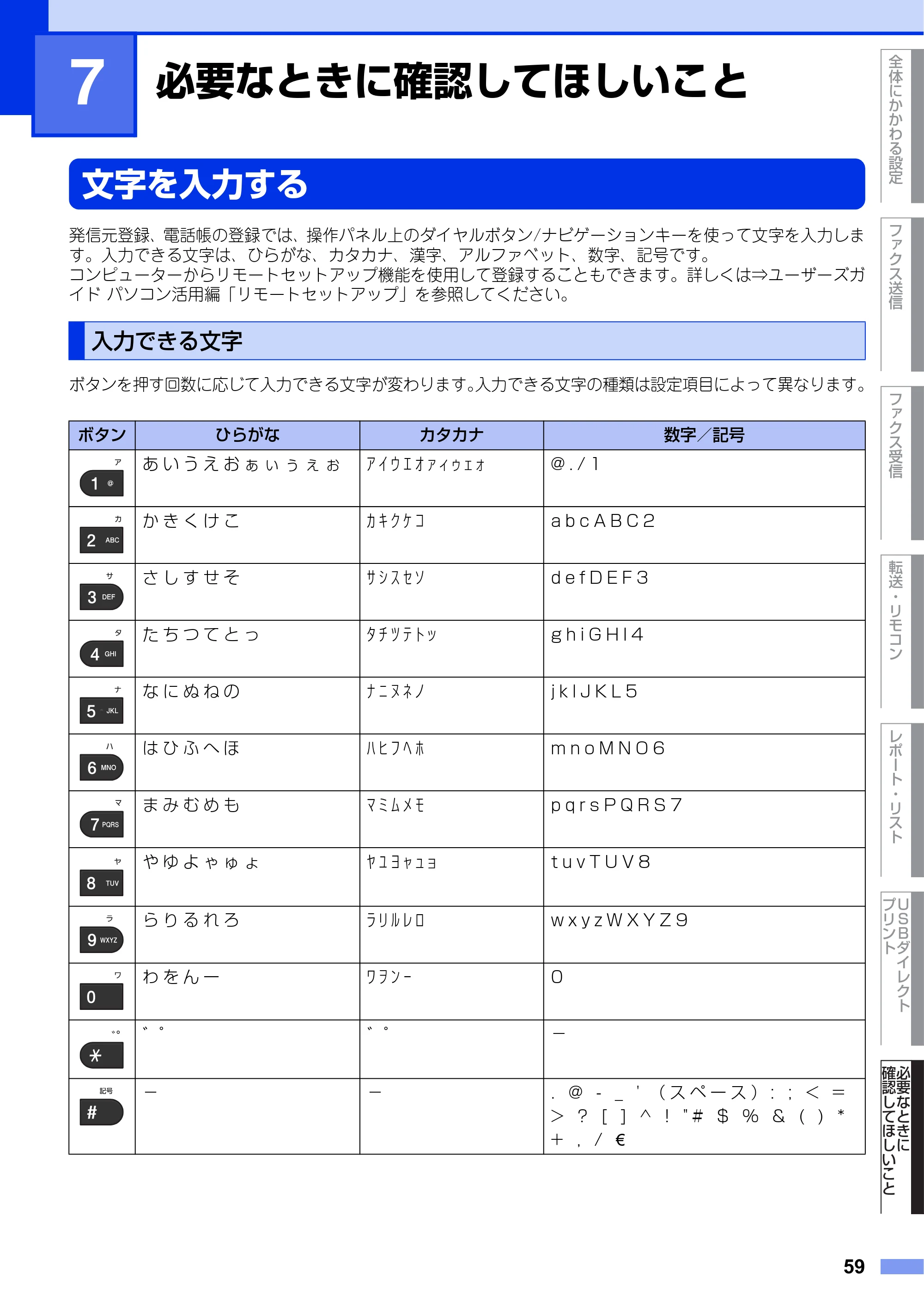
Task: Click the dial button 6 MNO icon
Action: [102, 767]
